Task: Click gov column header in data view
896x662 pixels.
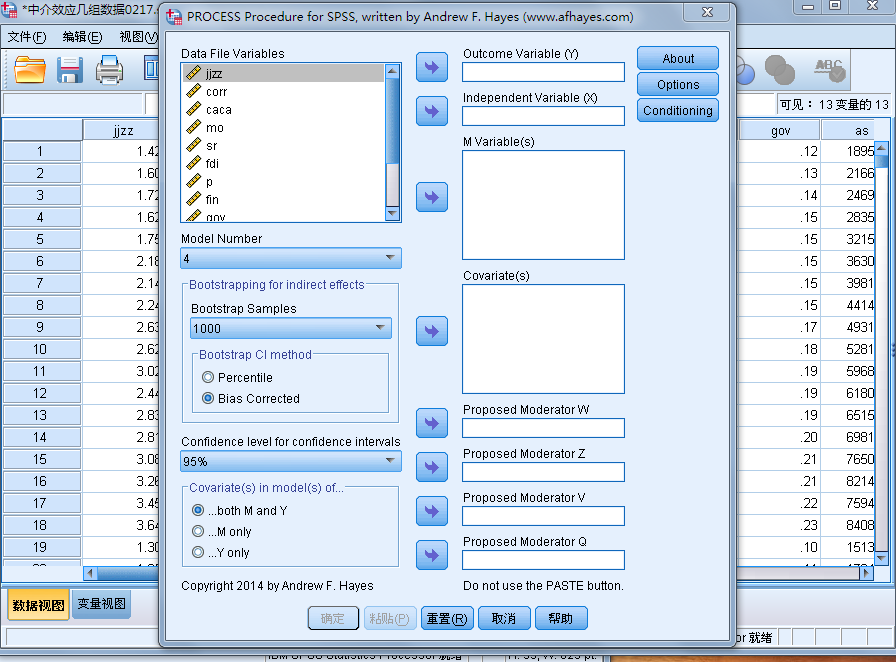Action: point(780,130)
